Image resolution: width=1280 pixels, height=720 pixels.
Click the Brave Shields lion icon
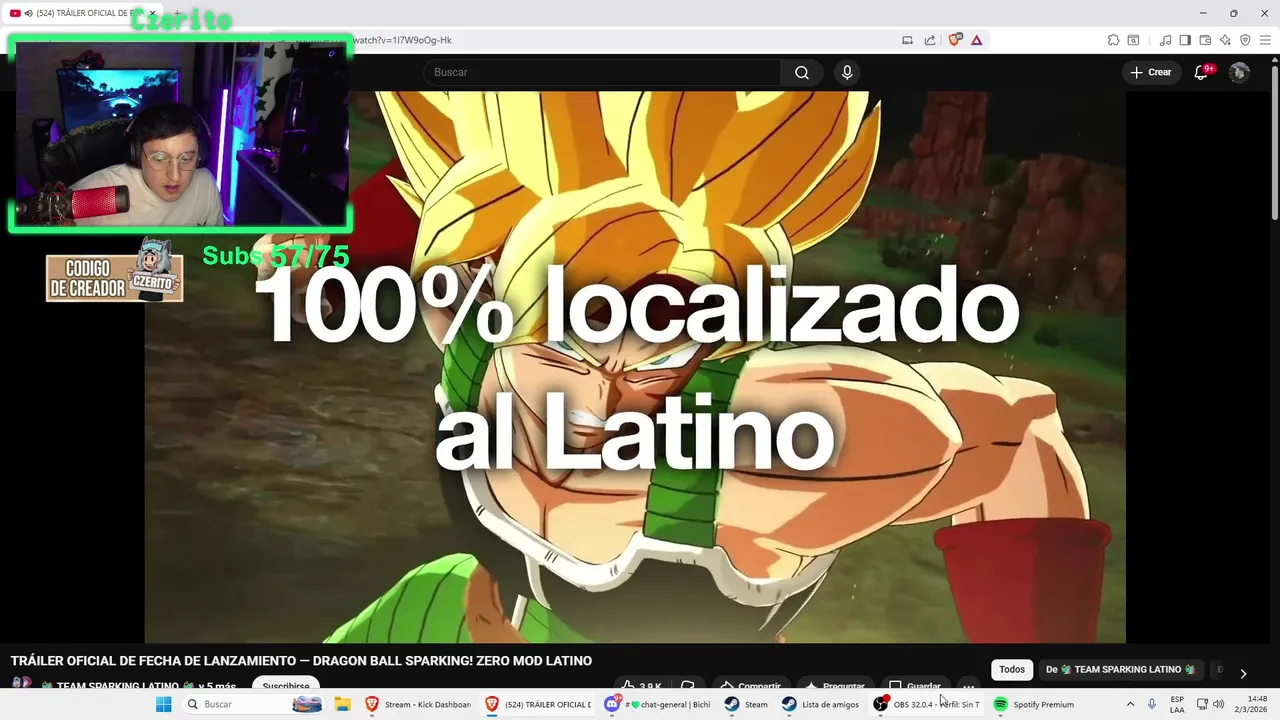point(955,40)
